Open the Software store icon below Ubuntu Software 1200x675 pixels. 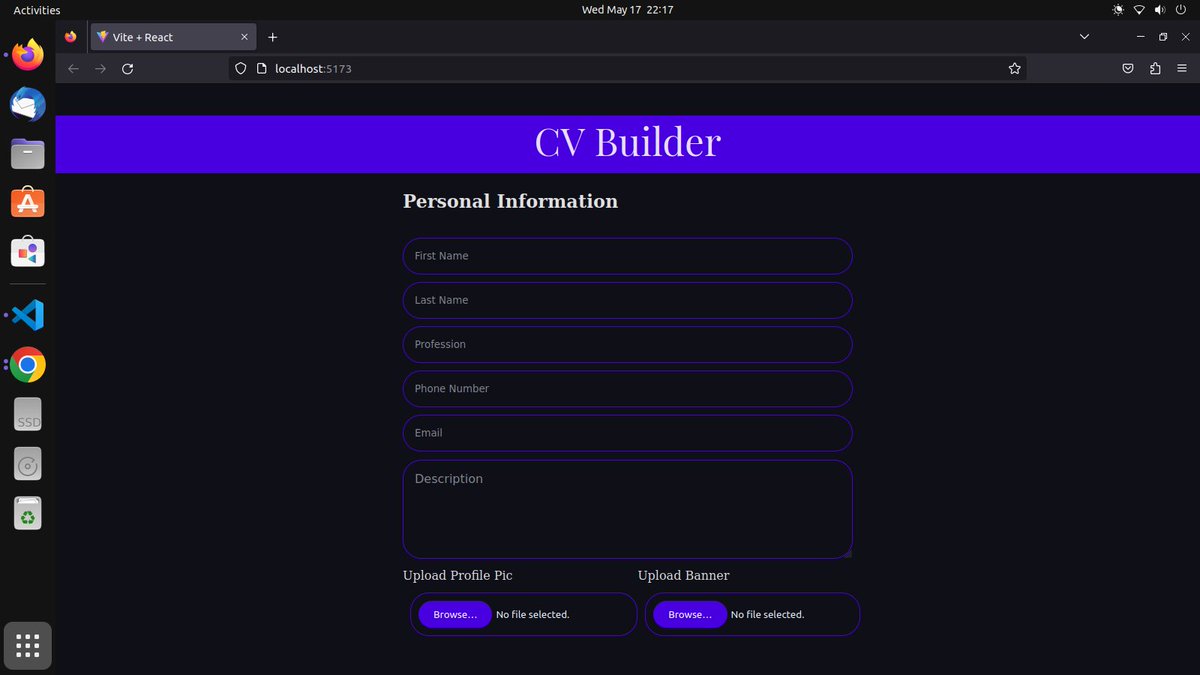click(28, 253)
